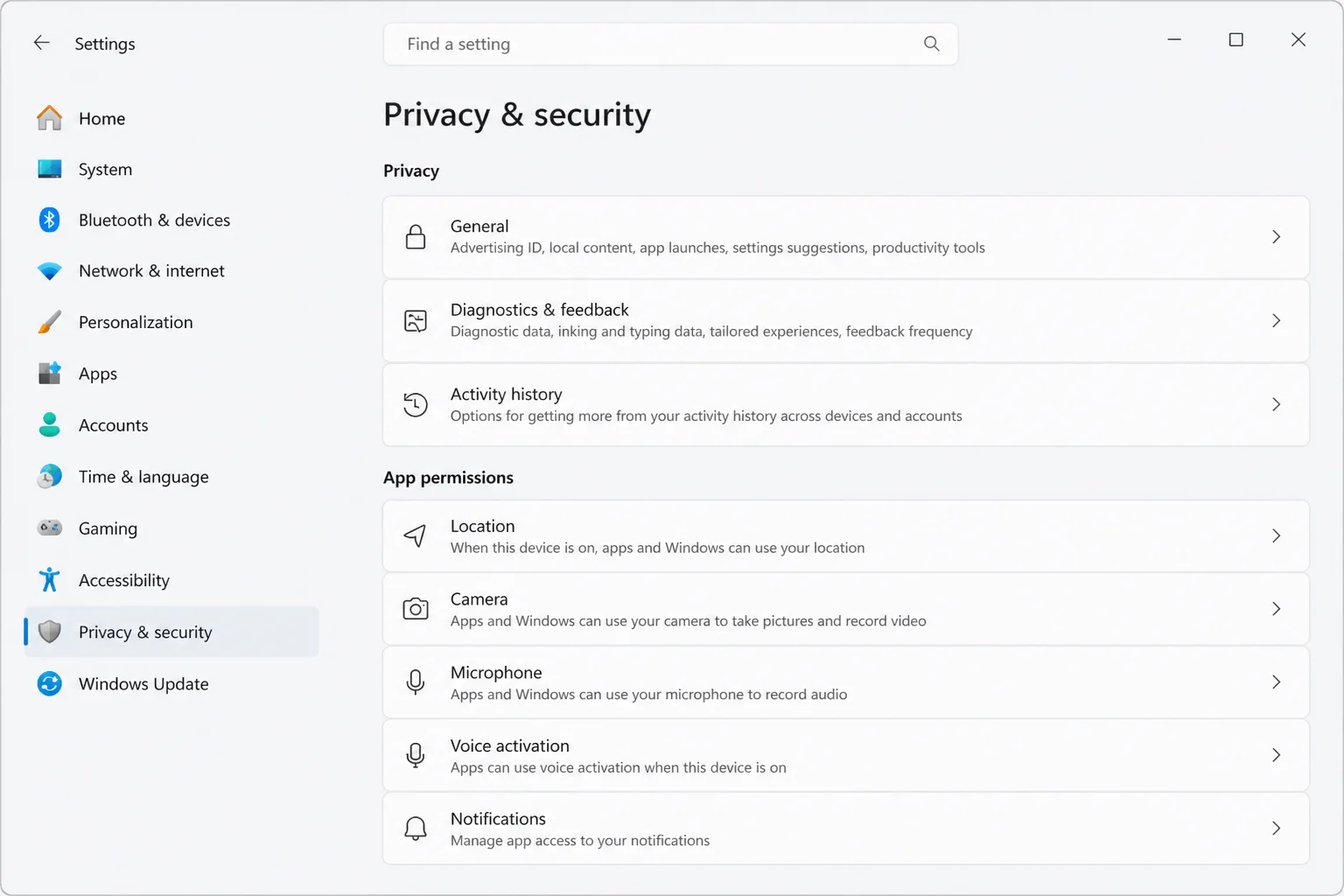Open Microphone app permissions

(x=846, y=682)
